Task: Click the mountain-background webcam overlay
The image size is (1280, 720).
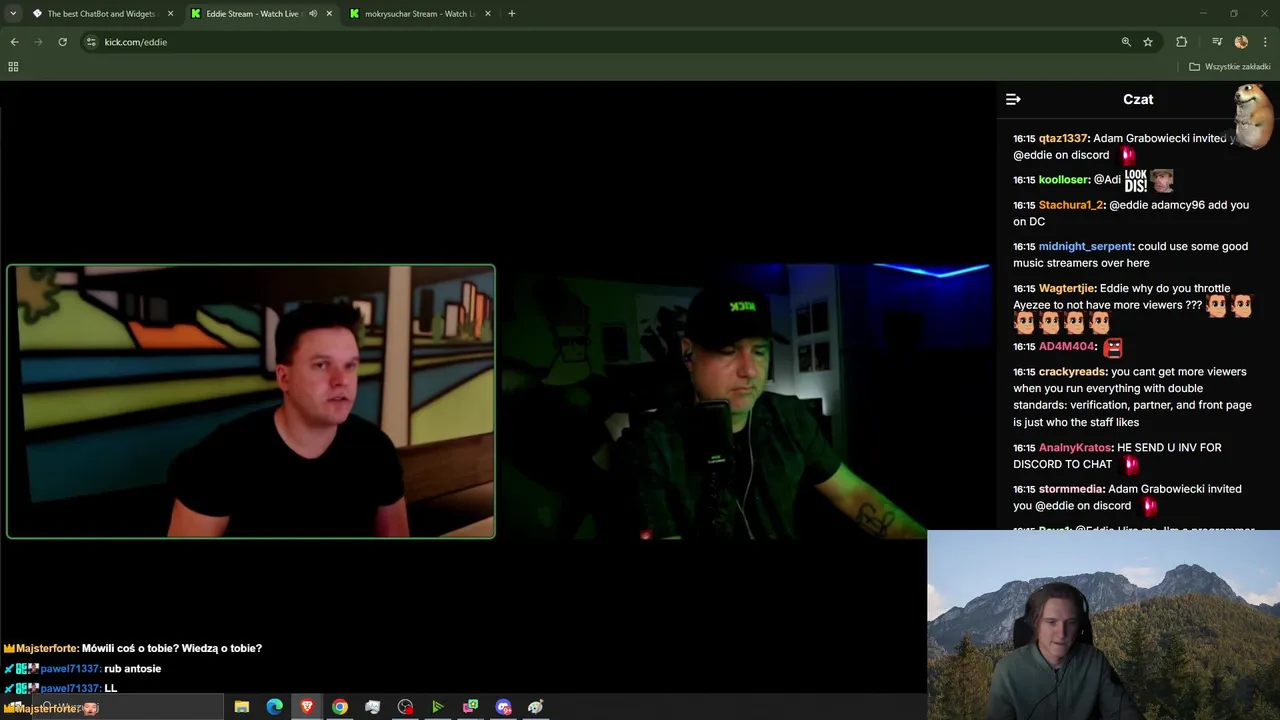Action: click(1103, 625)
